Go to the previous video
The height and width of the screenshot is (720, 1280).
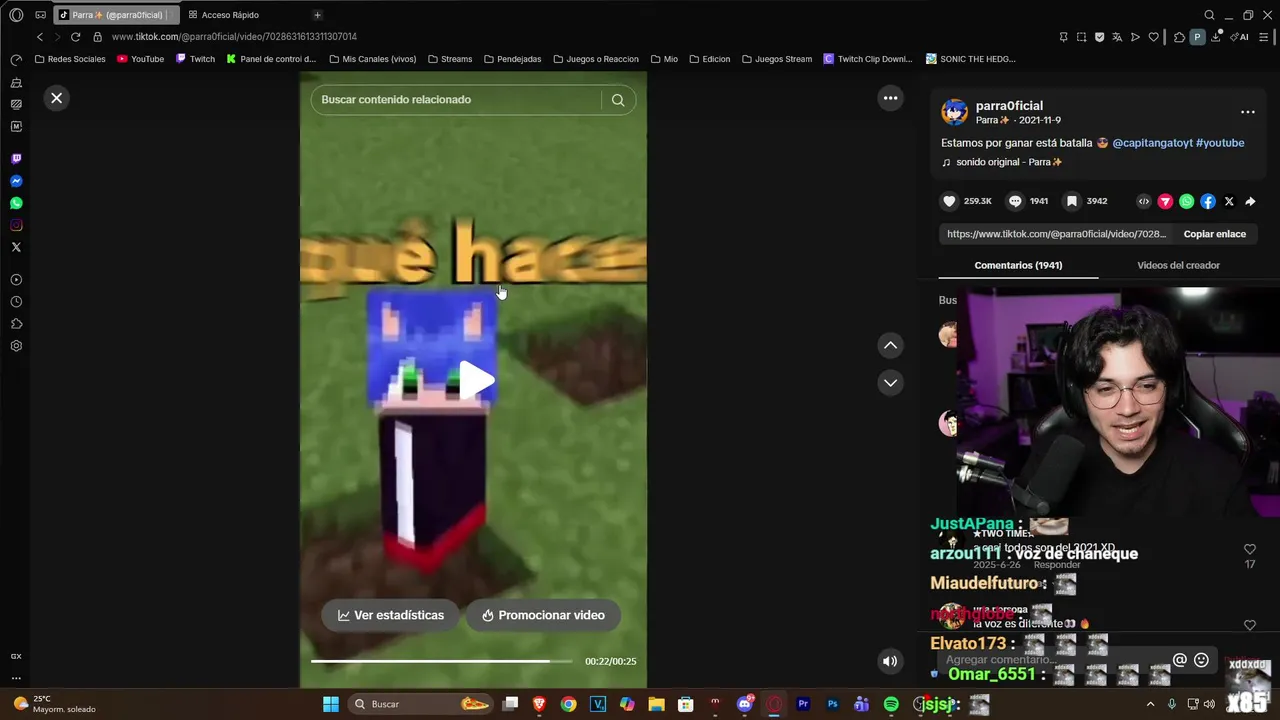[890, 345]
